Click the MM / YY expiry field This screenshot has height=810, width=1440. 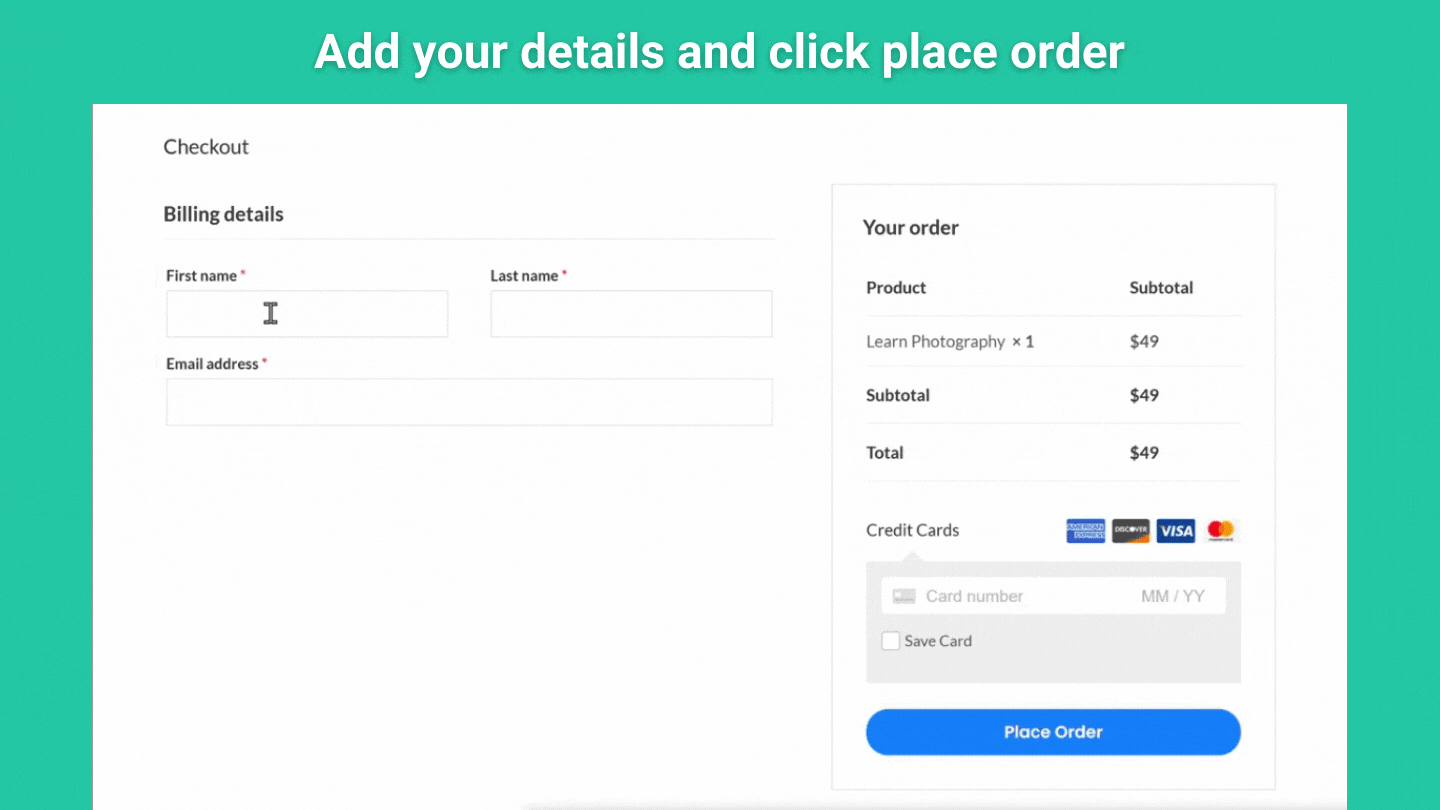point(1172,597)
